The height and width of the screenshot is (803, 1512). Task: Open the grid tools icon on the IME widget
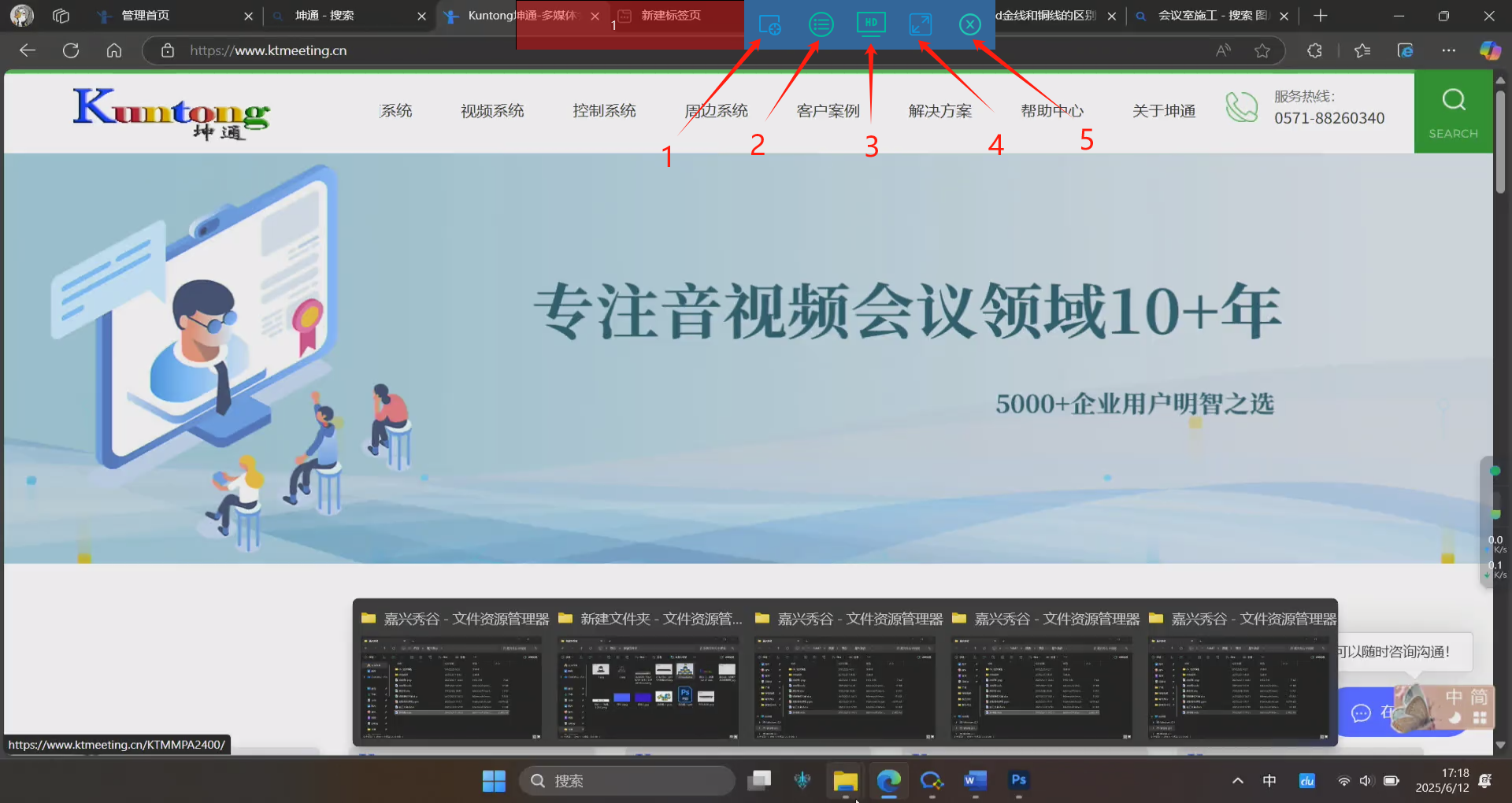tap(1480, 718)
